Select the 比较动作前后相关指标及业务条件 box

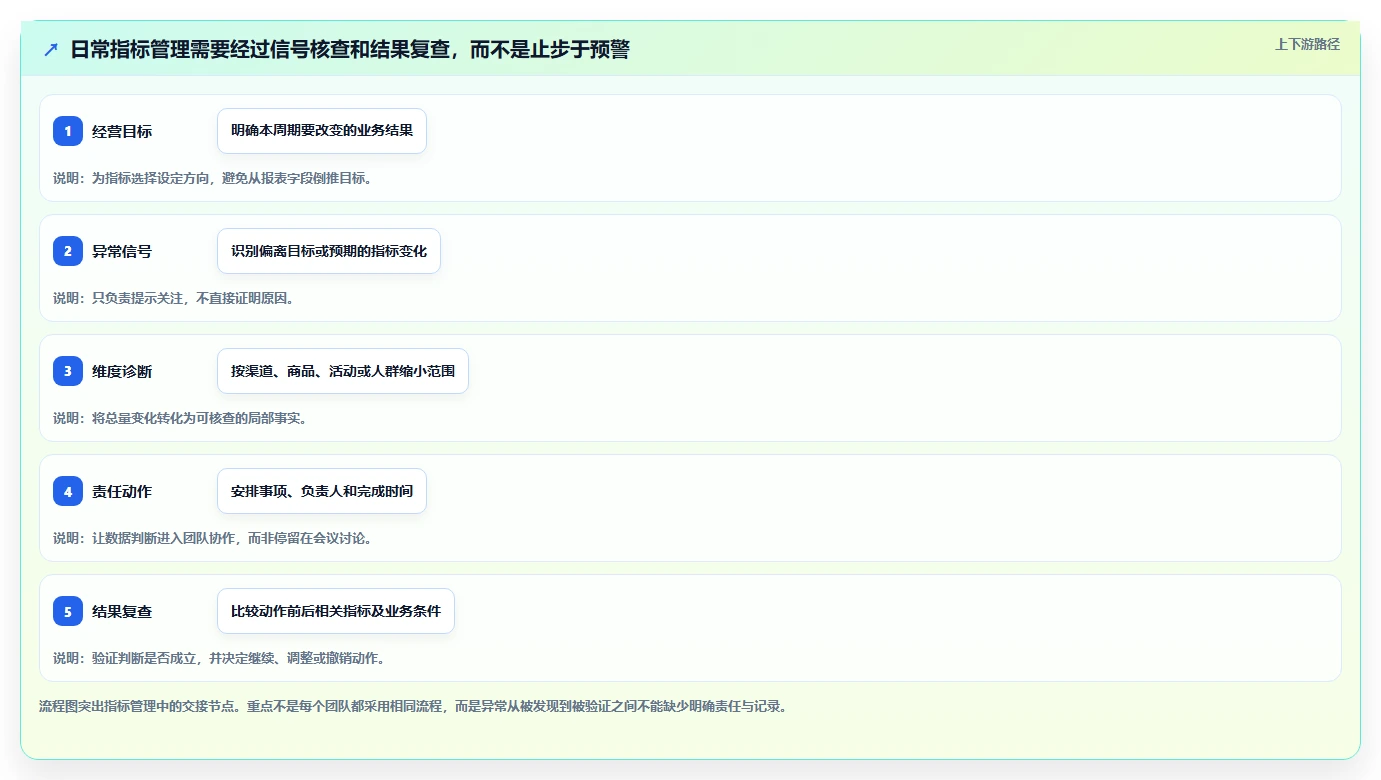coord(336,611)
